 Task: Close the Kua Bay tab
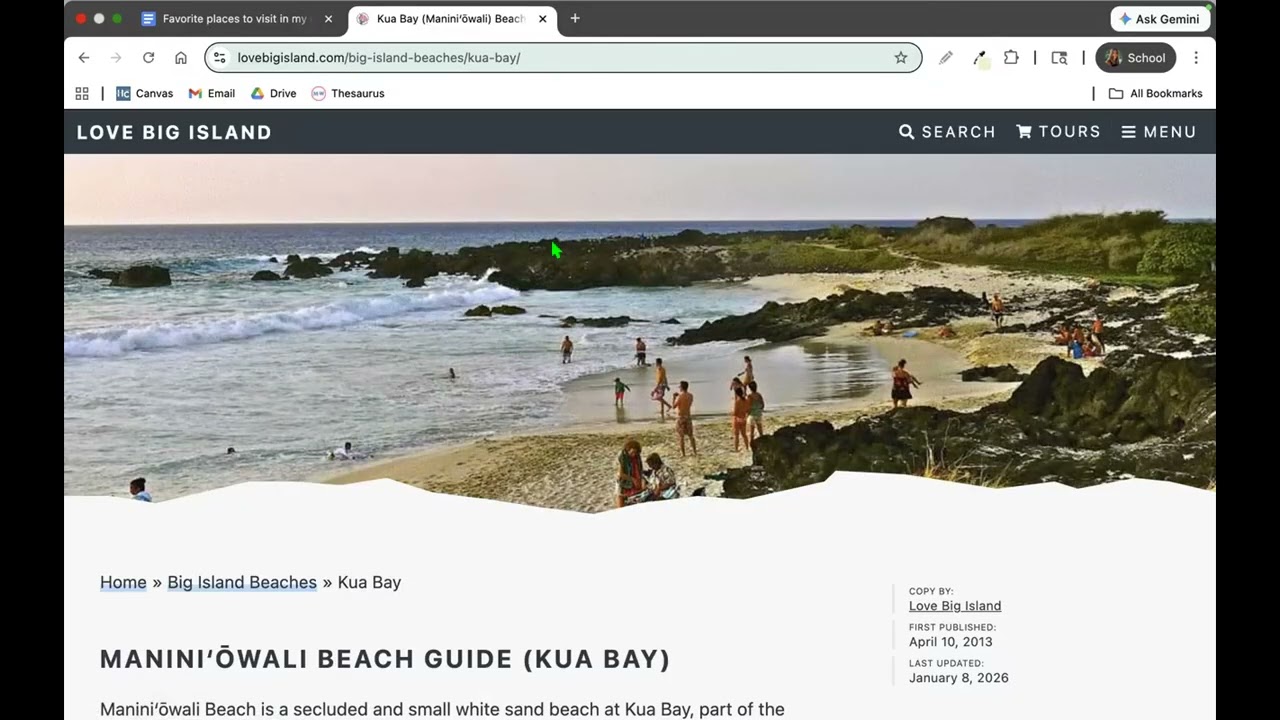[x=543, y=19]
